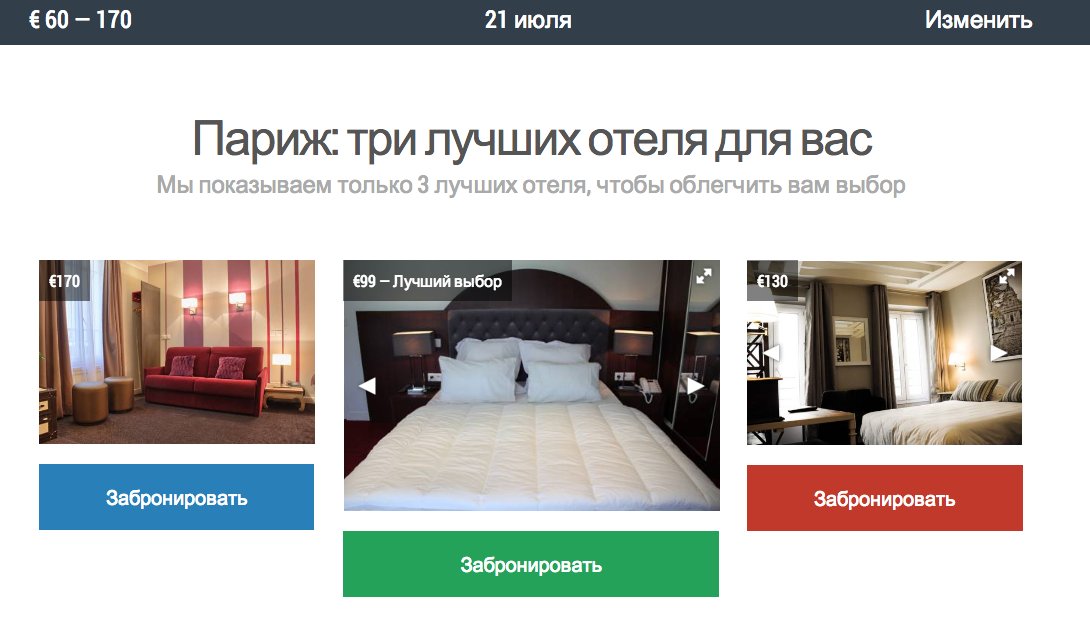Open the €130 hotel bedroom photo
Viewport: 1090px width, 630px height.
(x=884, y=353)
